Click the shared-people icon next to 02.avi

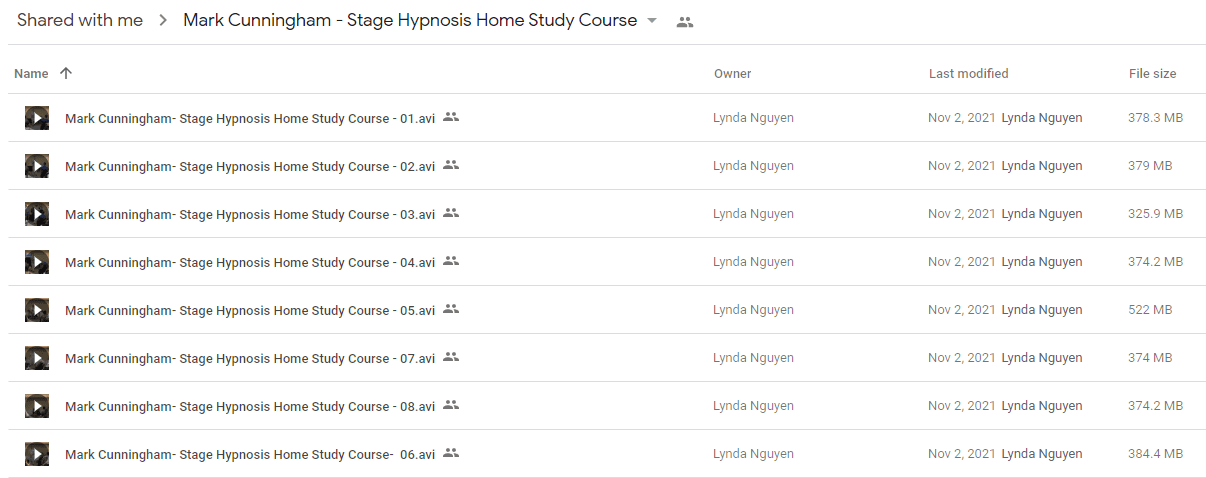[451, 165]
